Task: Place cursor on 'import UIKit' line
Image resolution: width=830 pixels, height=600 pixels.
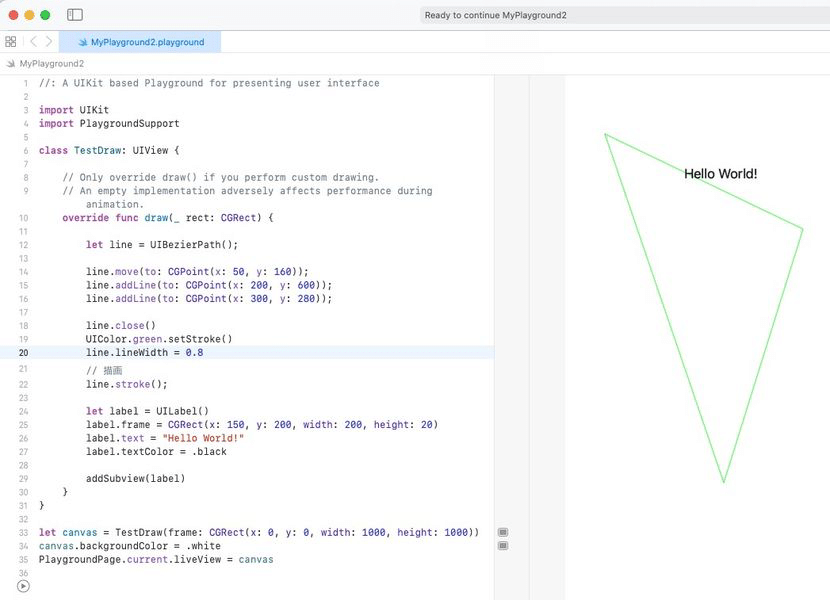Action: tap(74, 110)
